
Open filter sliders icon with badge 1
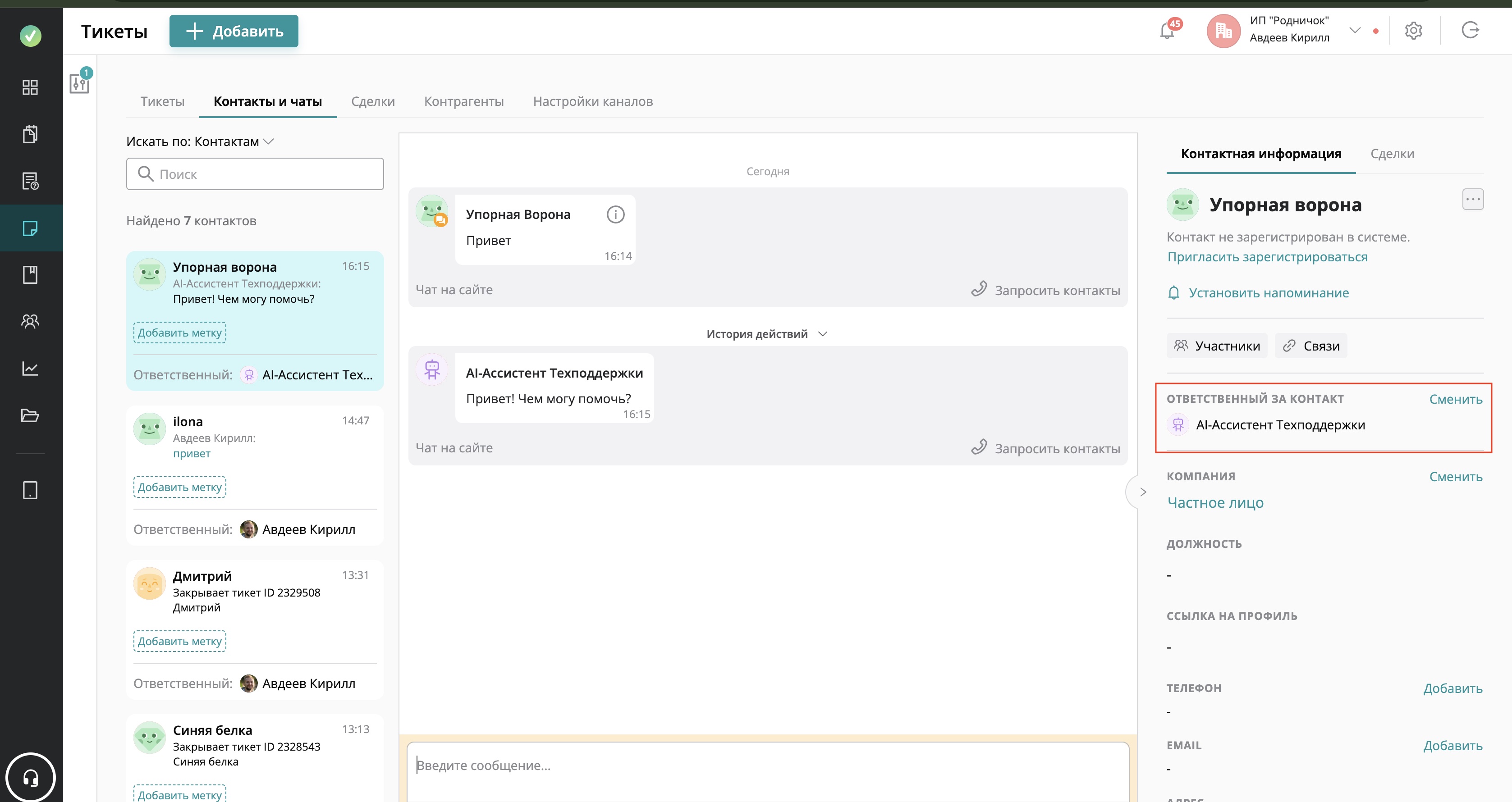[x=79, y=83]
